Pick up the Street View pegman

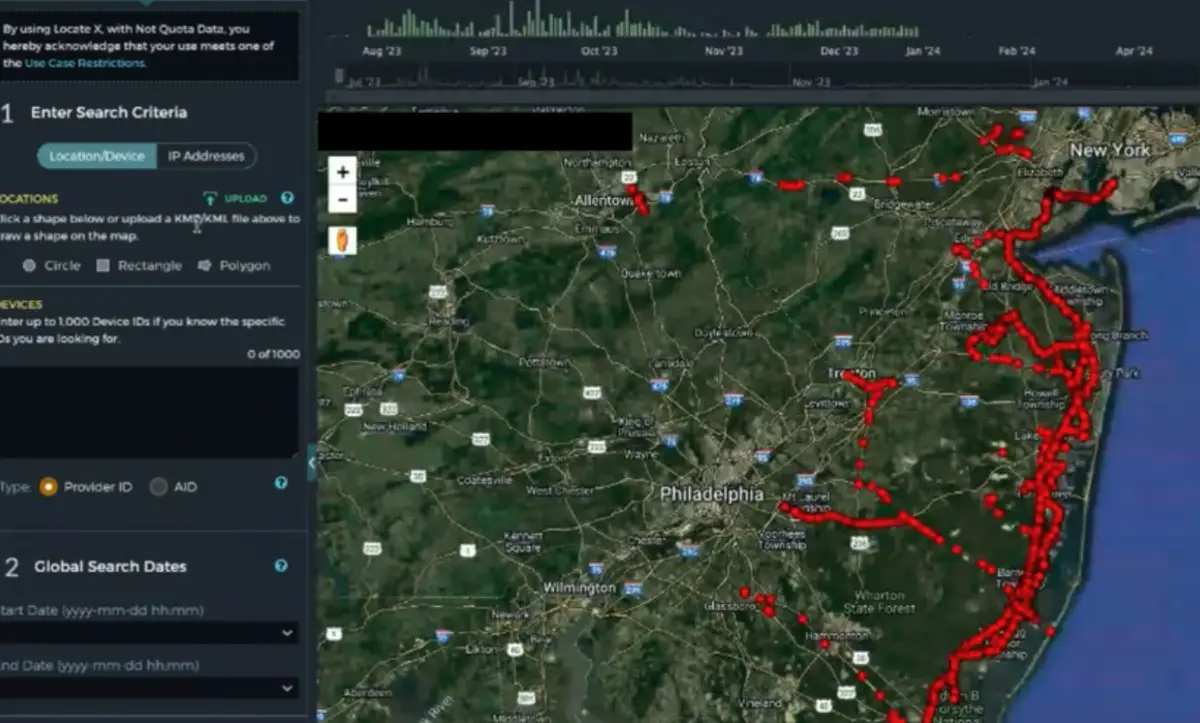pos(342,240)
